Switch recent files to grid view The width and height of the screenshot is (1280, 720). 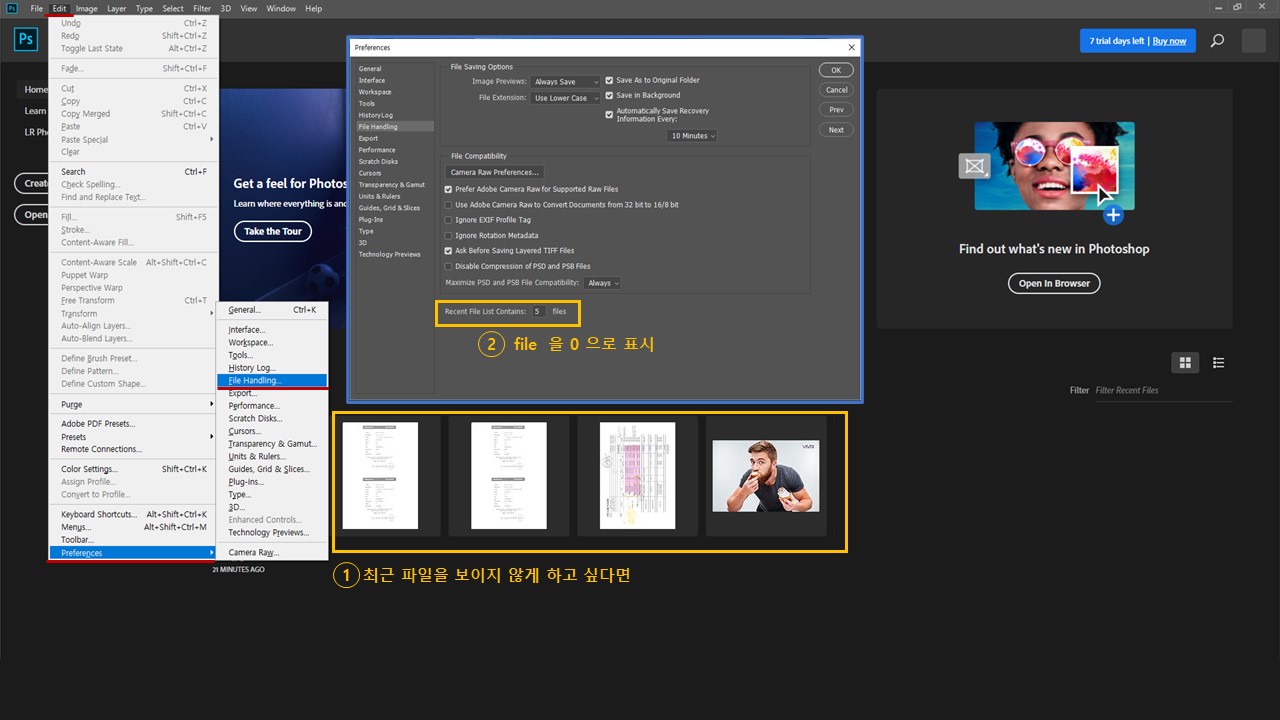click(x=1186, y=362)
